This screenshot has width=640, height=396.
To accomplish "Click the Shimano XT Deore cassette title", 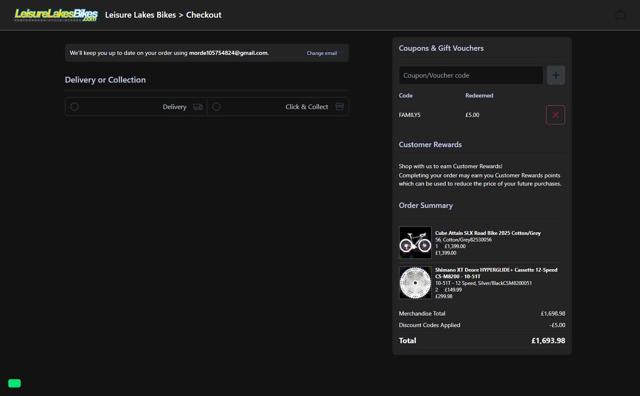I will click(496, 273).
